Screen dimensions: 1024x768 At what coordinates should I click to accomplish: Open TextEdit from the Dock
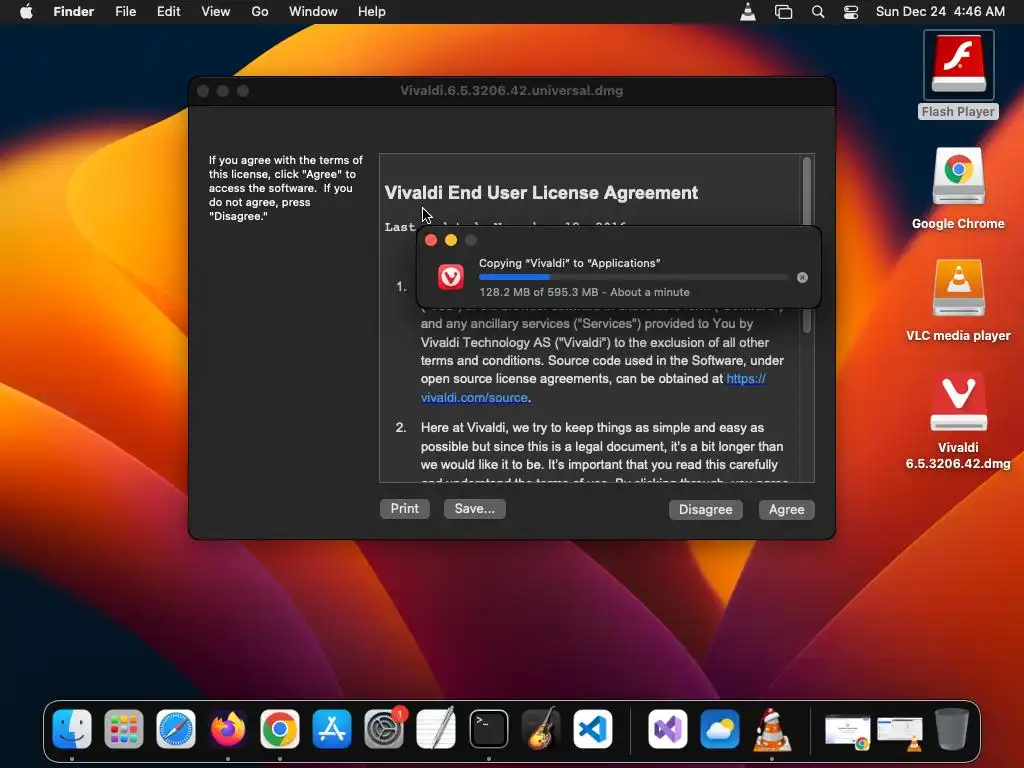[x=436, y=729]
